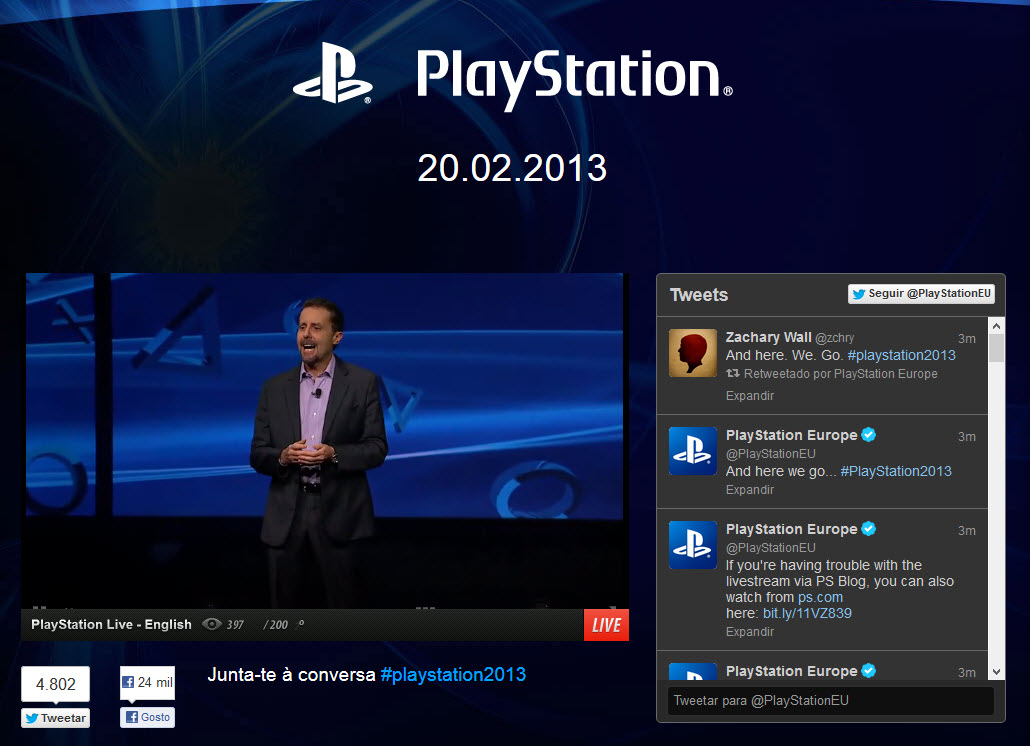Expand Zachary Wall's tweet via Expandir
The image size is (1030, 746).
(750, 396)
